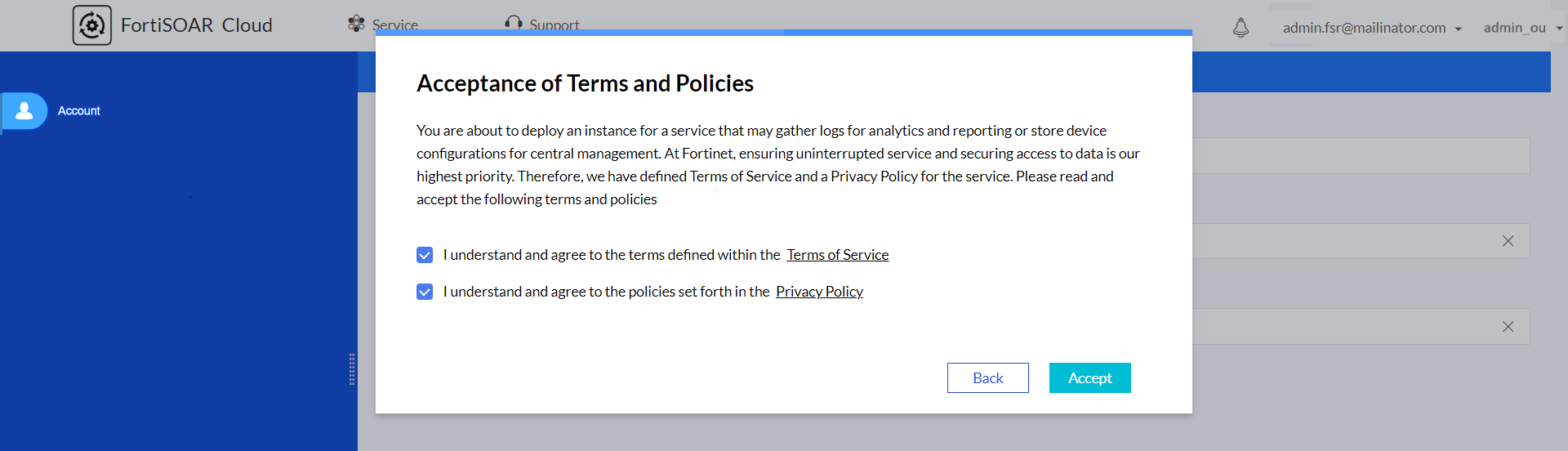Click the Accept button

tap(1089, 377)
